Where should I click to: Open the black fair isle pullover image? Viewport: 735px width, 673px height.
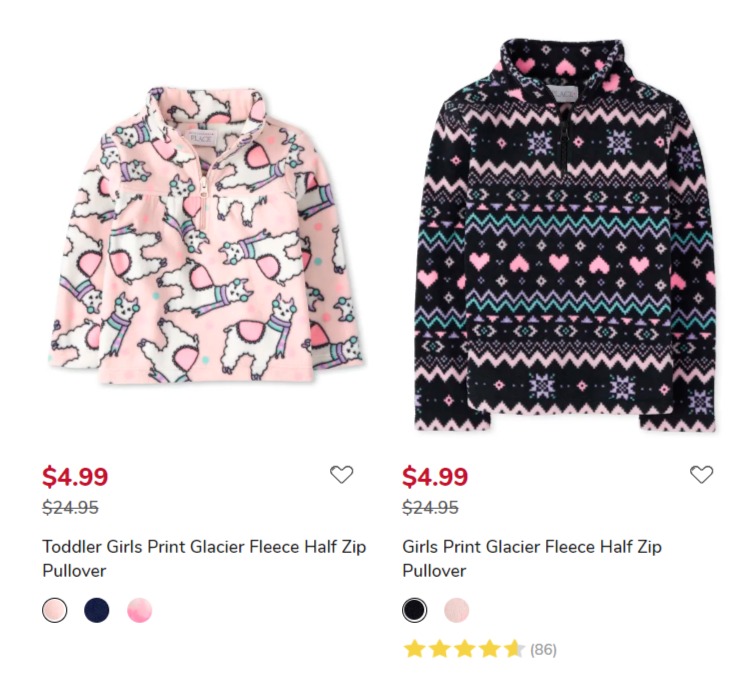565,235
